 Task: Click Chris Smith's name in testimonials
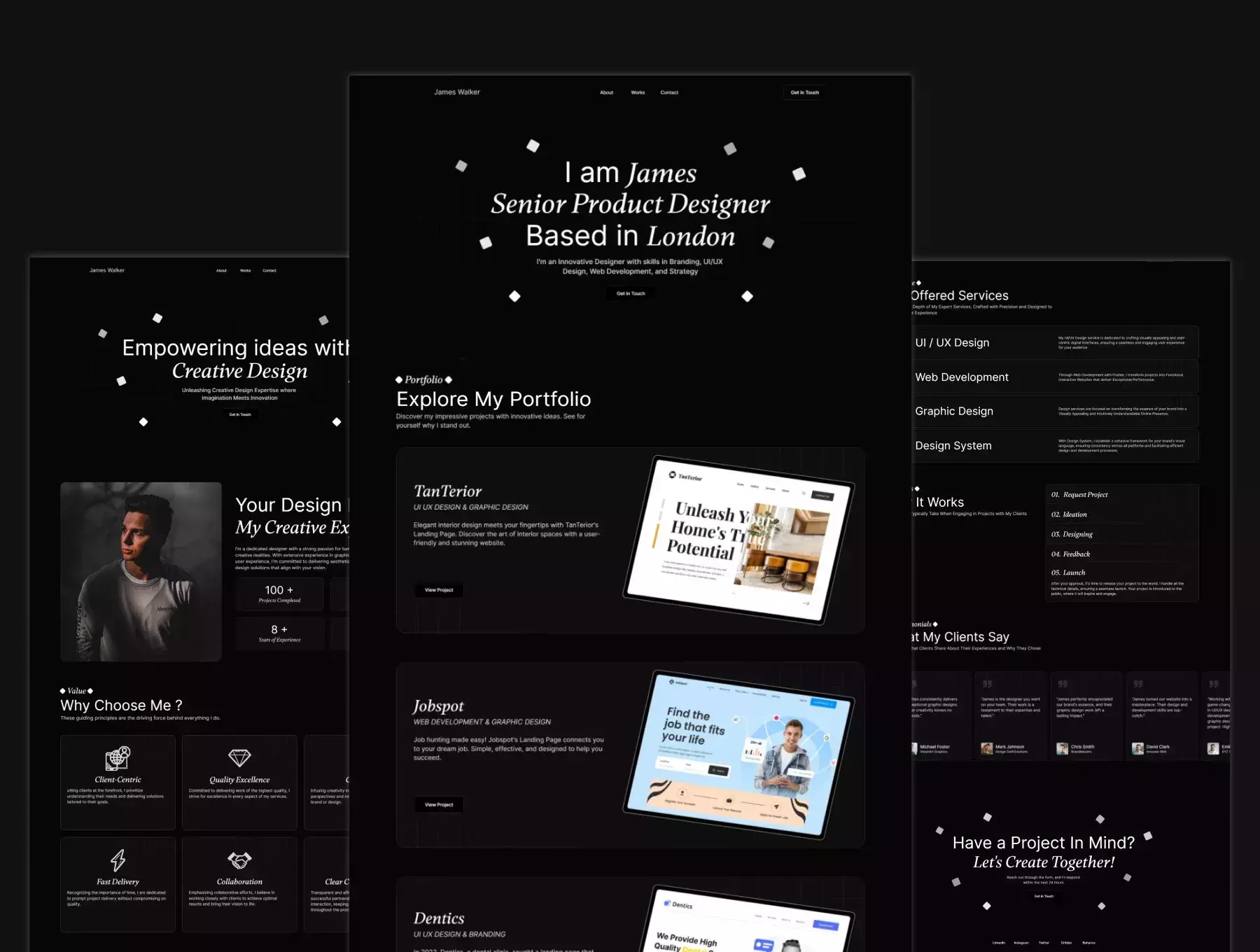point(1082,747)
